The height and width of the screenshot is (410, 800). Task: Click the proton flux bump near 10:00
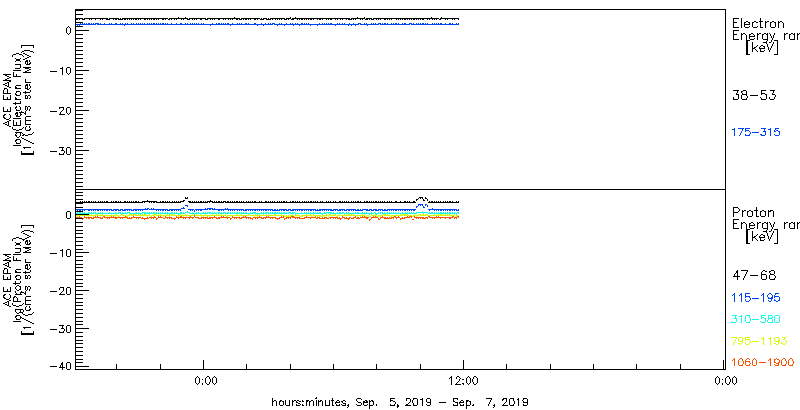(x=422, y=202)
